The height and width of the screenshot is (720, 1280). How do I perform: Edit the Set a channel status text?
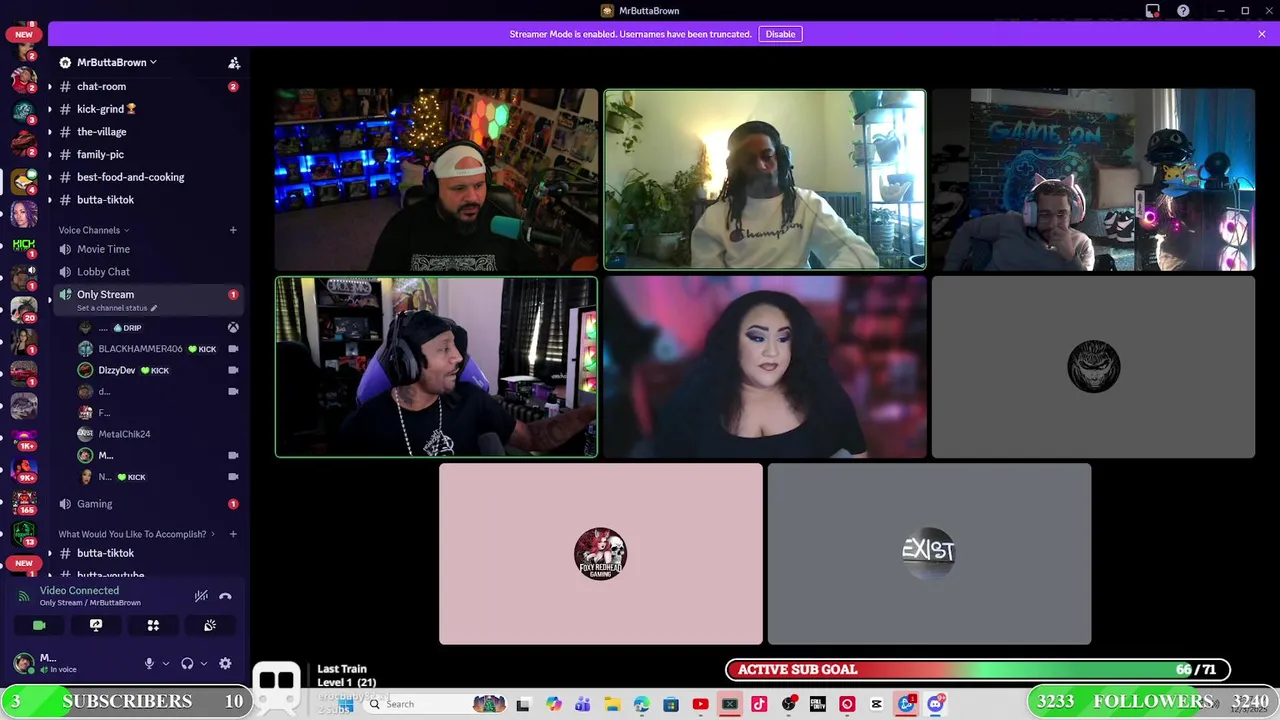click(x=116, y=308)
